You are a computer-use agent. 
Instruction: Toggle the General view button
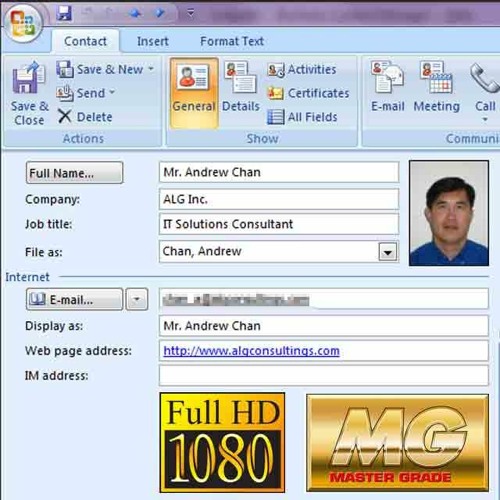point(194,93)
